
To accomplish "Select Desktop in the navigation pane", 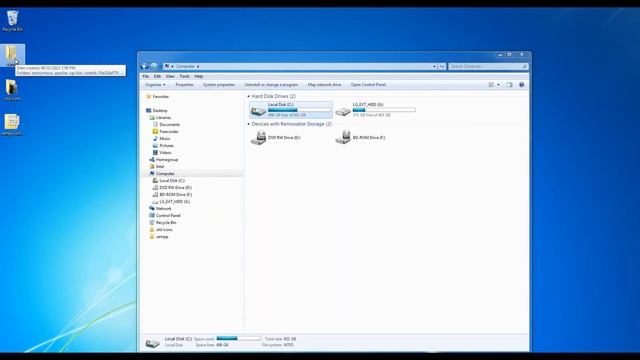I will click(x=160, y=111).
